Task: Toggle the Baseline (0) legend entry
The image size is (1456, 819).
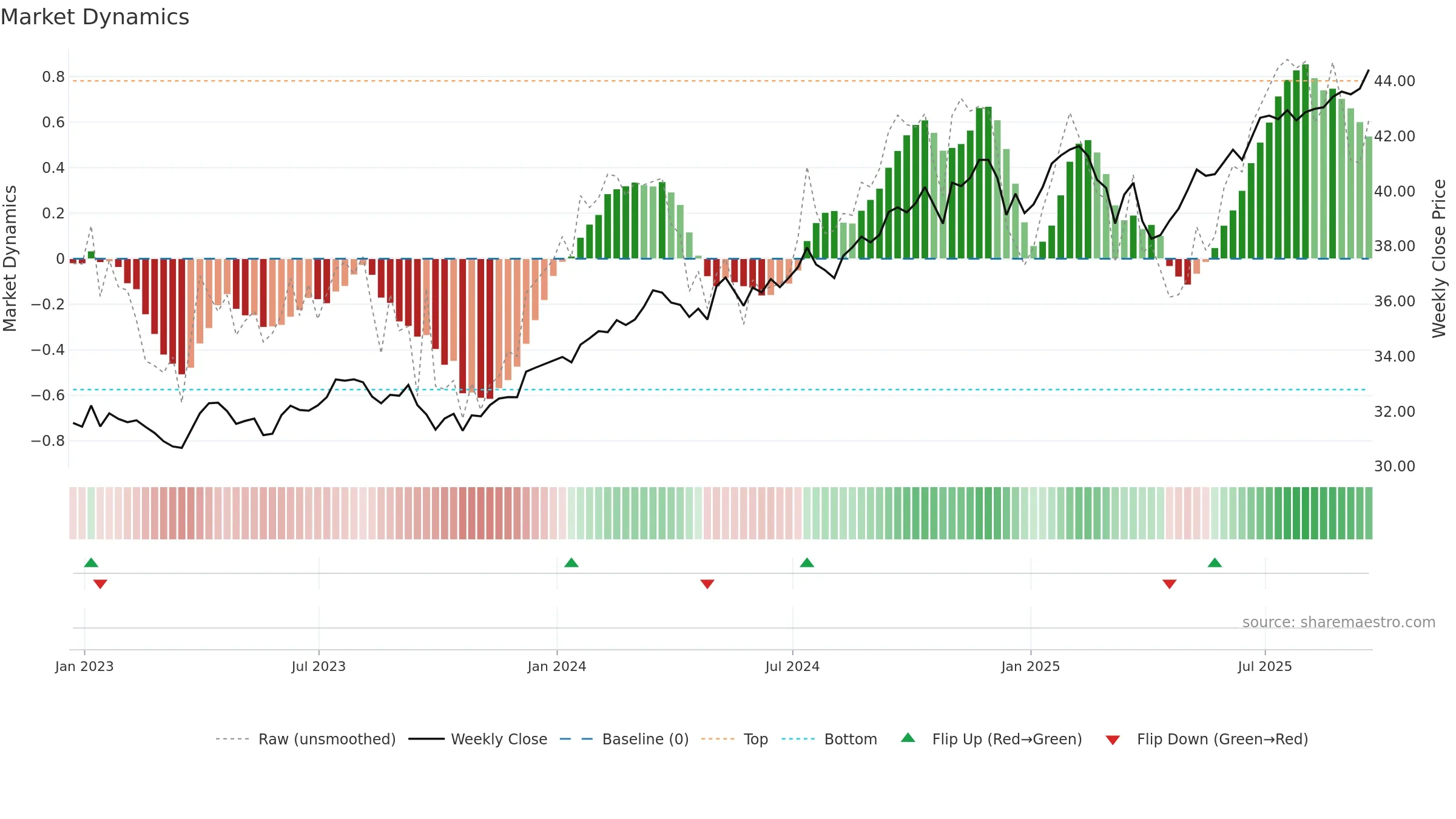Action: [x=624, y=739]
